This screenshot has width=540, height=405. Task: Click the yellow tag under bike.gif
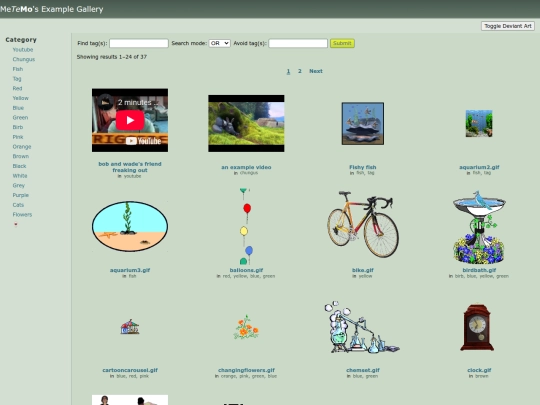pos(365,276)
